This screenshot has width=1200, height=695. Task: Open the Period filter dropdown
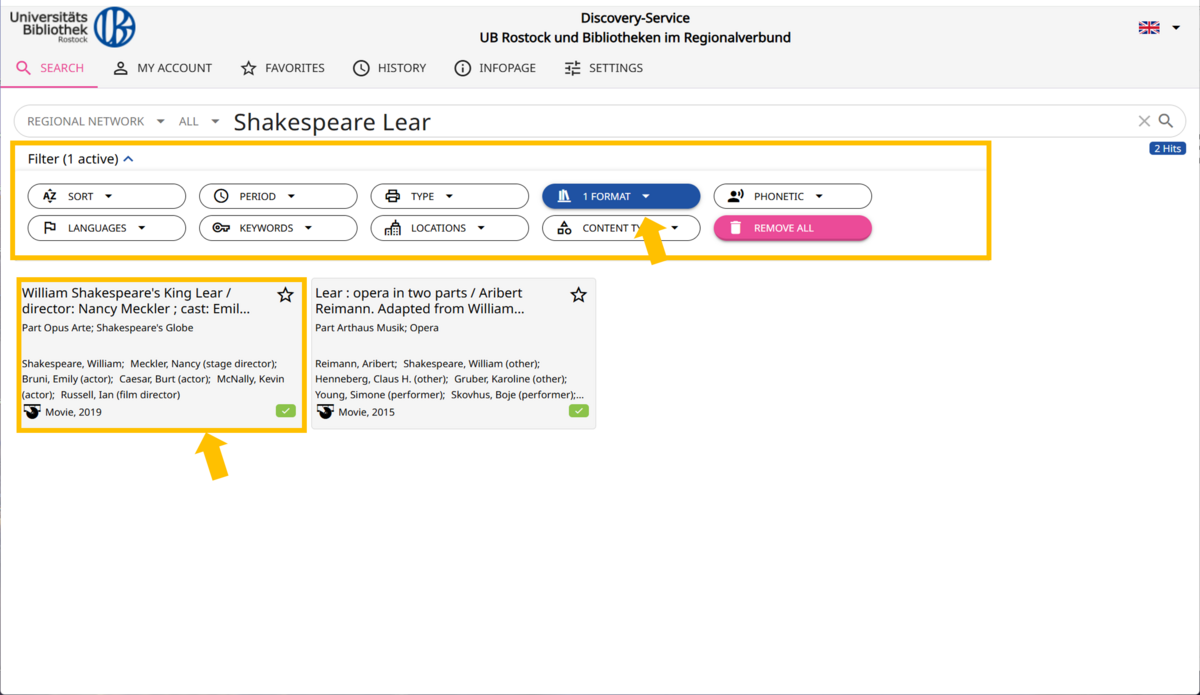[x=278, y=196]
